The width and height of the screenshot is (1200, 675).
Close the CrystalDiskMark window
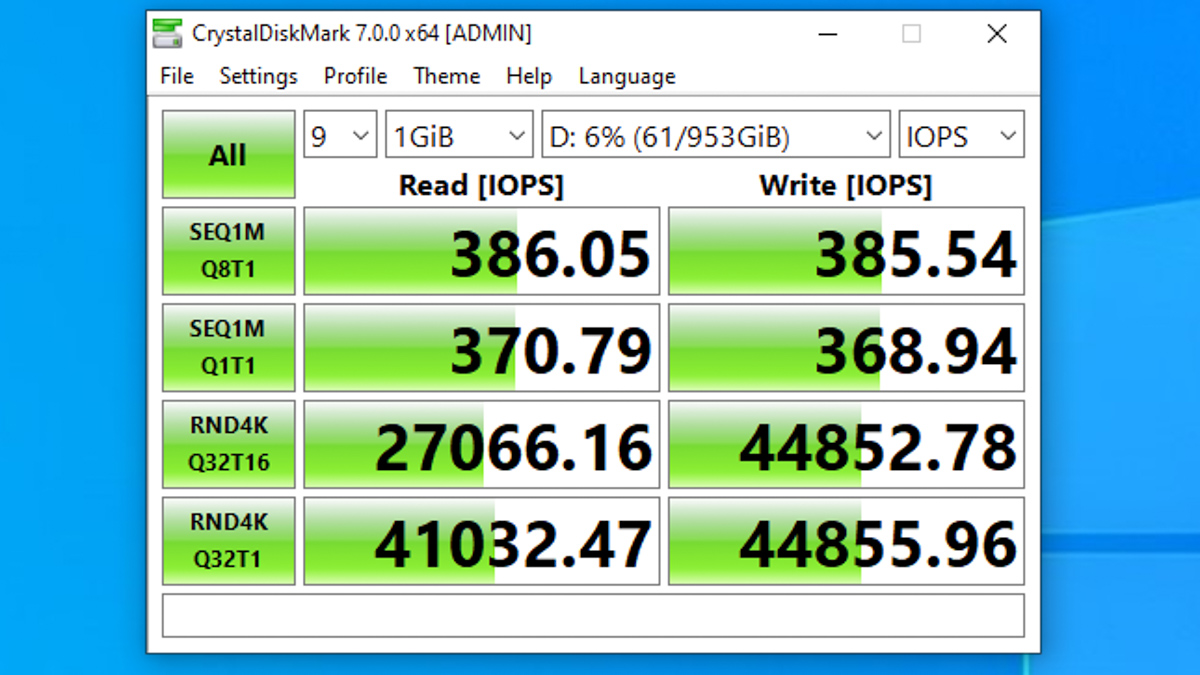pos(996,34)
